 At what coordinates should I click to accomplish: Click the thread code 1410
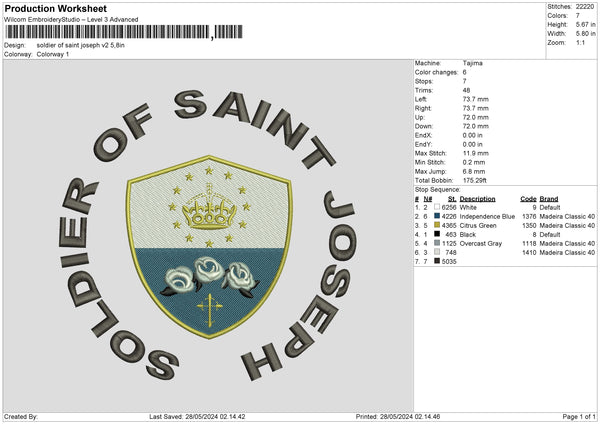tap(529, 253)
